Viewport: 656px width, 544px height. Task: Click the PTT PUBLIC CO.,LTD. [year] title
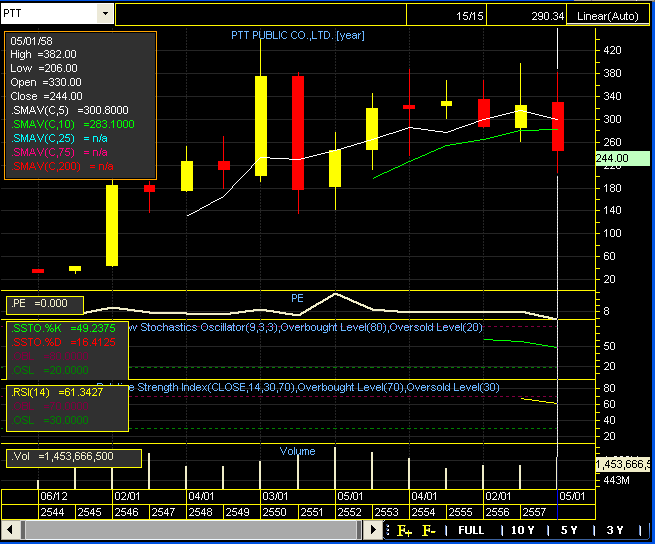coord(298,35)
